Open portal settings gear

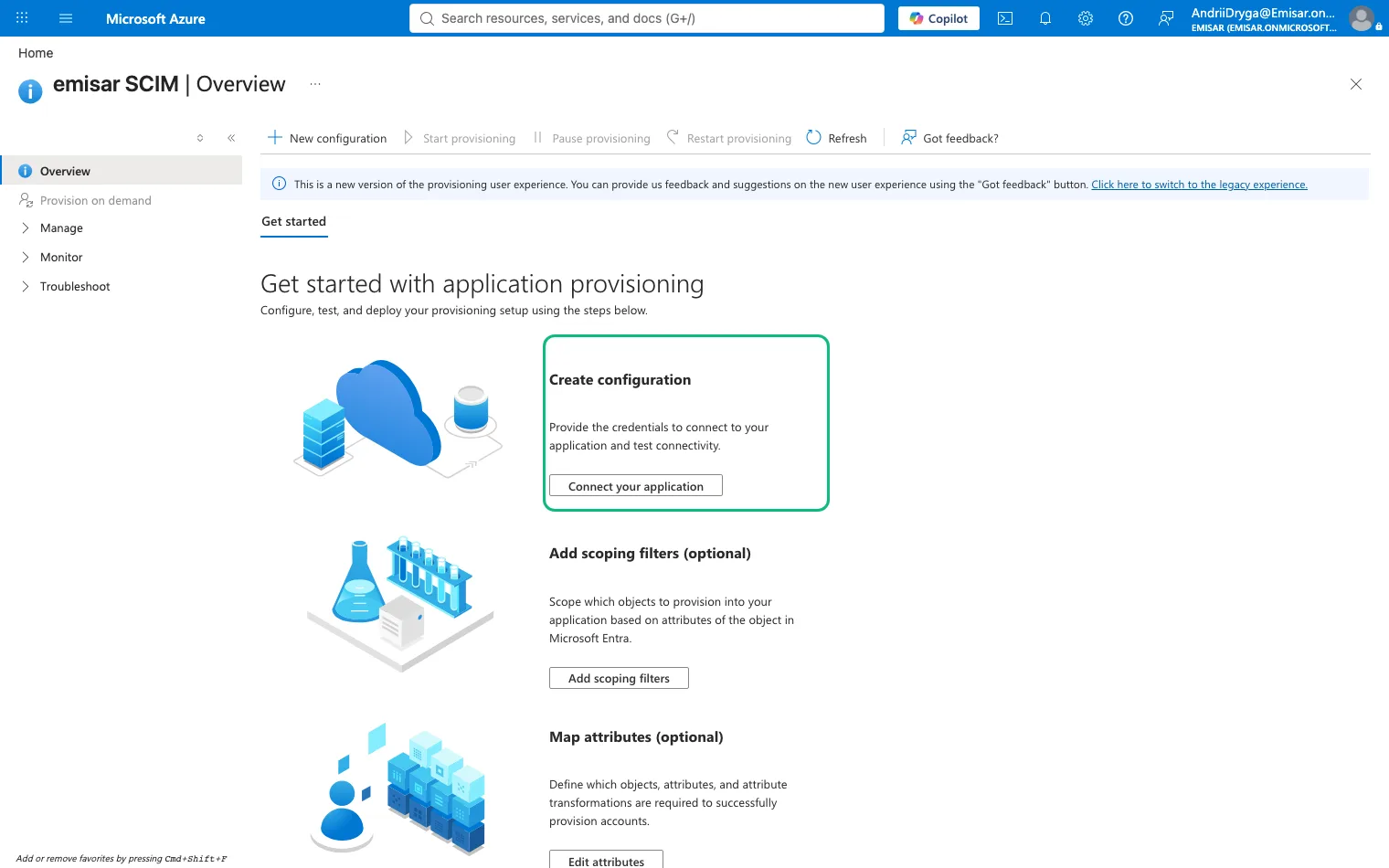1086,18
